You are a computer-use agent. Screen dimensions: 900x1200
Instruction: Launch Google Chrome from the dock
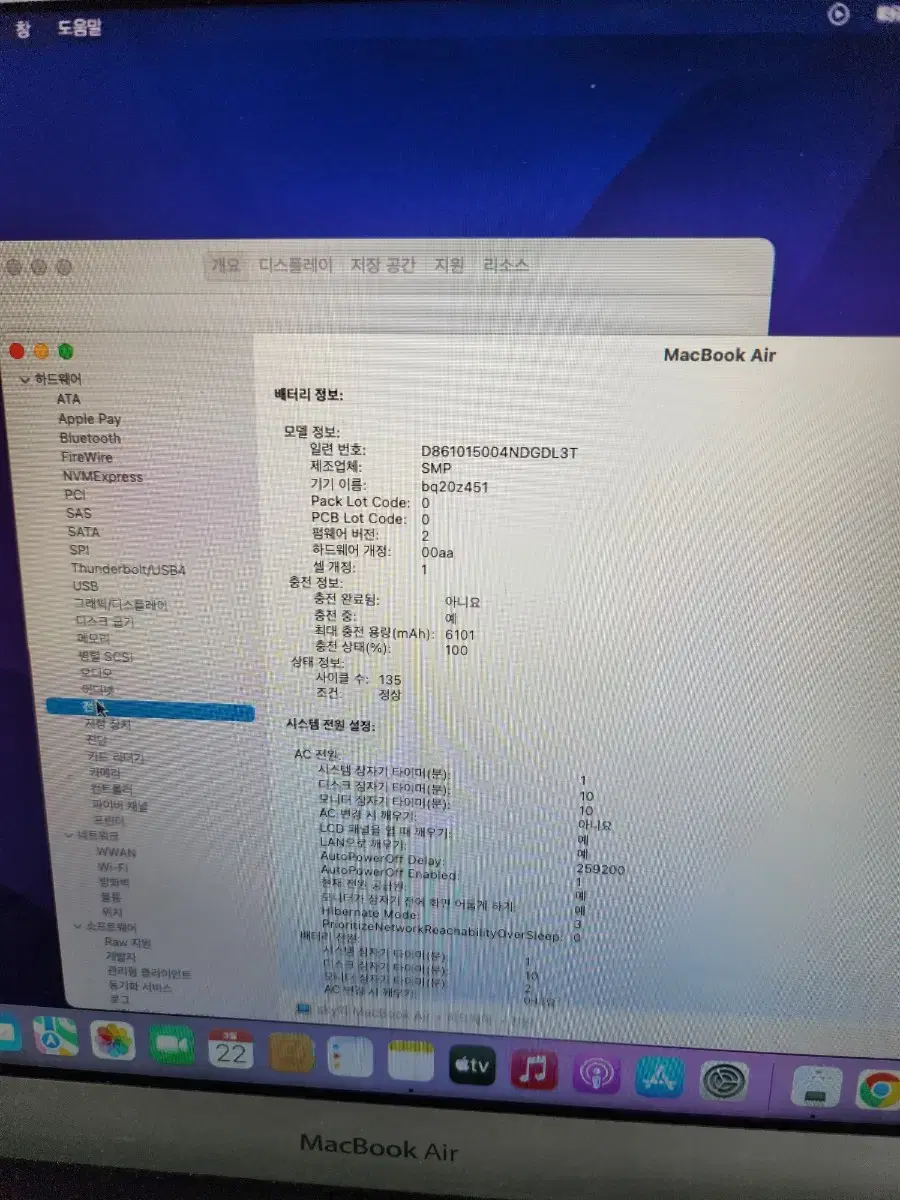click(879, 1090)
